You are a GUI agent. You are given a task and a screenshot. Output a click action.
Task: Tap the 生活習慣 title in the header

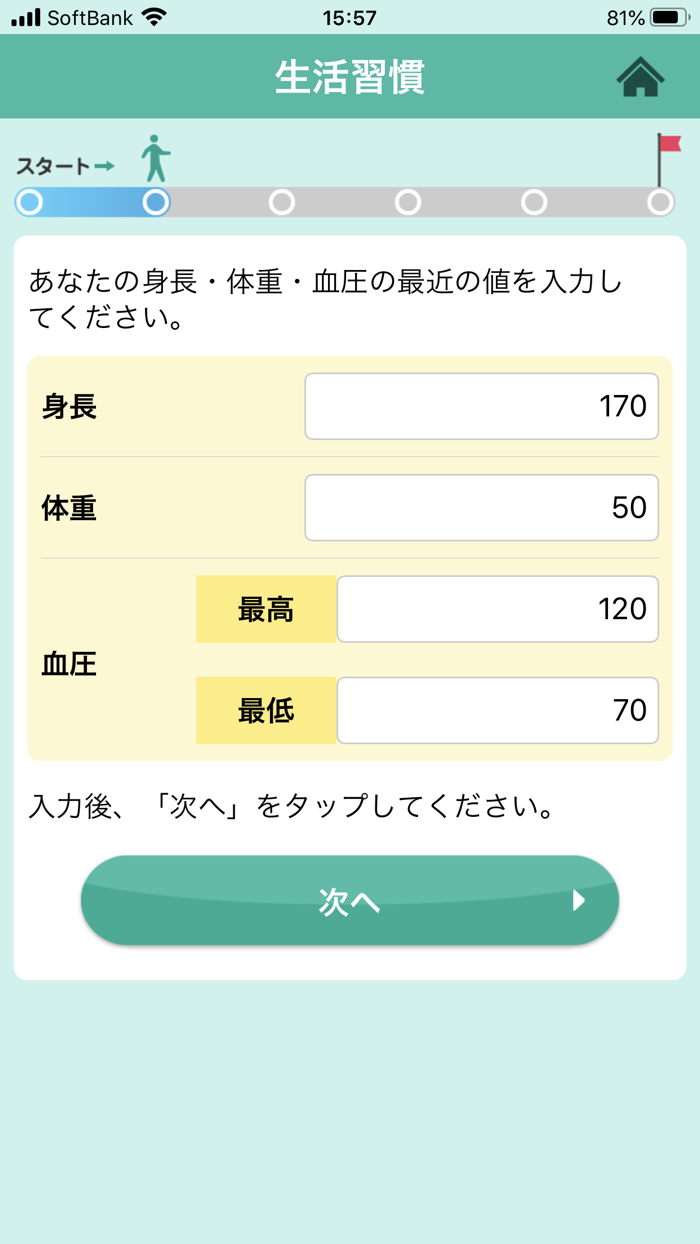pyautogui.click(x=350, y=79)
